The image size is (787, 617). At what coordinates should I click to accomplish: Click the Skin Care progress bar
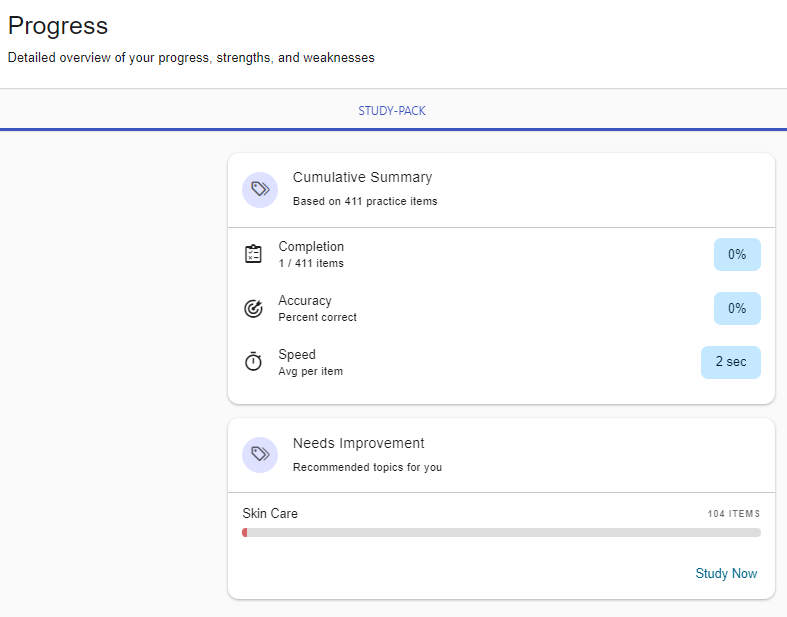pyautogui.click(x=501, y=533)
